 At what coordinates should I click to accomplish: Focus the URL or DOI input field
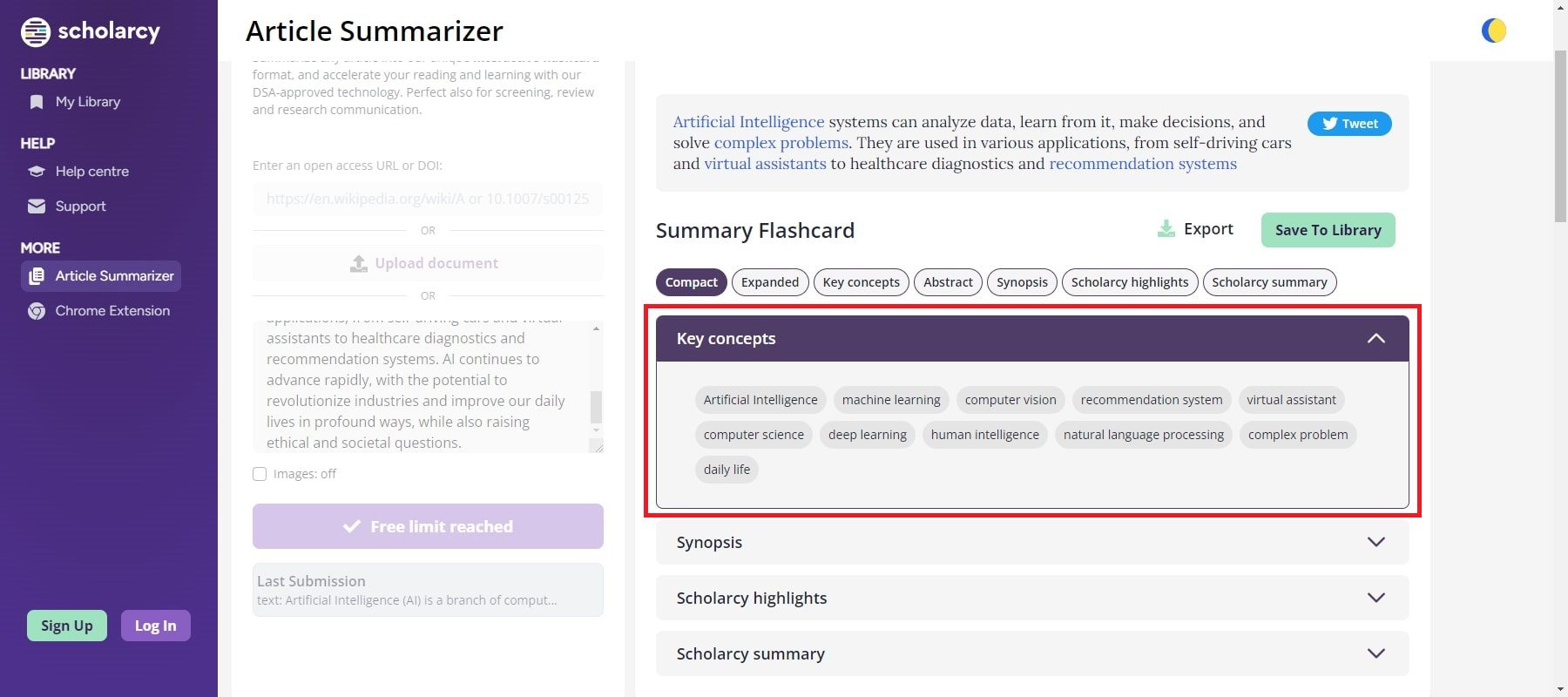point(428,199)
